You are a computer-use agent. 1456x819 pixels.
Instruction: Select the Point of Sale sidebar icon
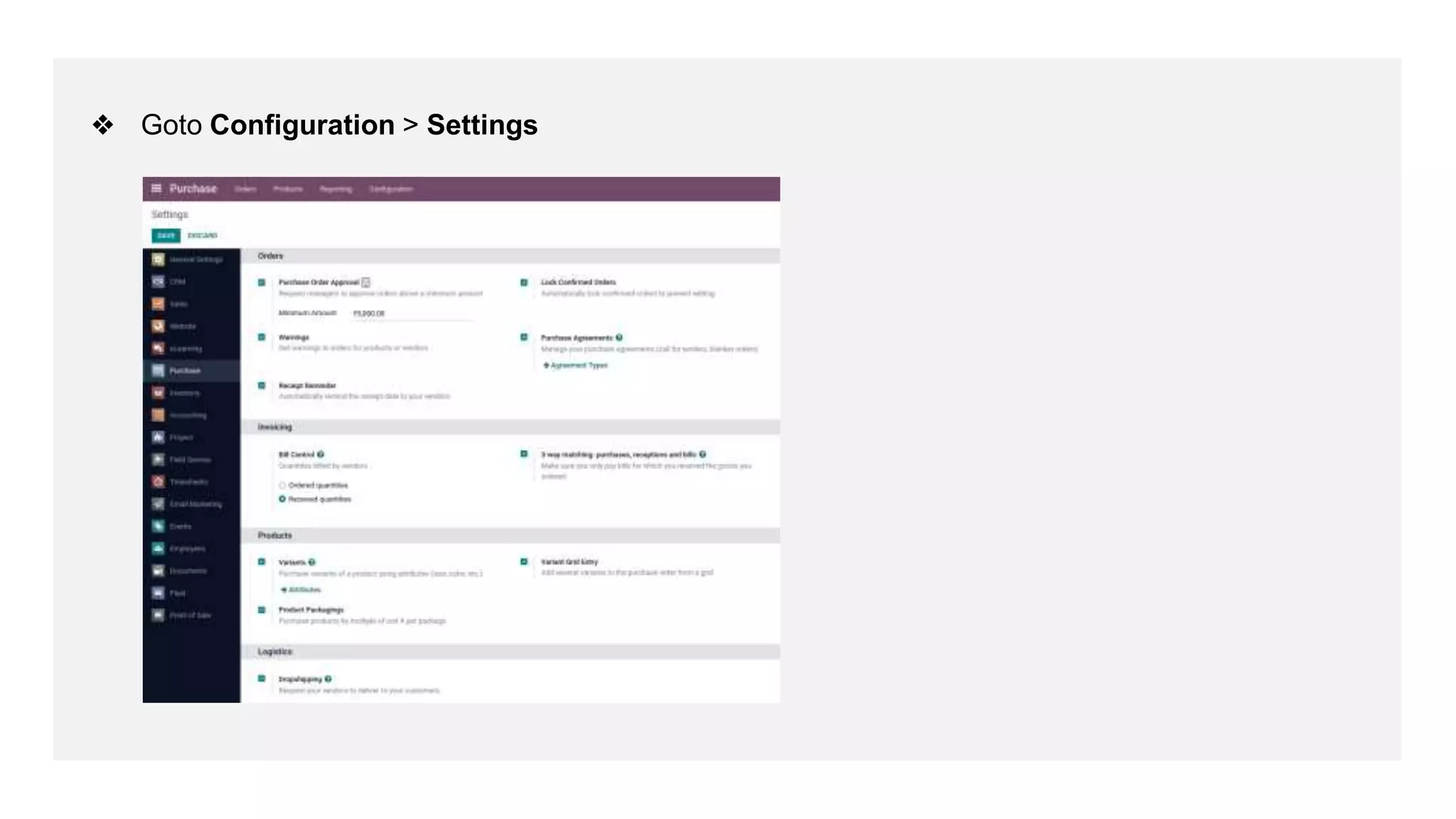(158, 615)
